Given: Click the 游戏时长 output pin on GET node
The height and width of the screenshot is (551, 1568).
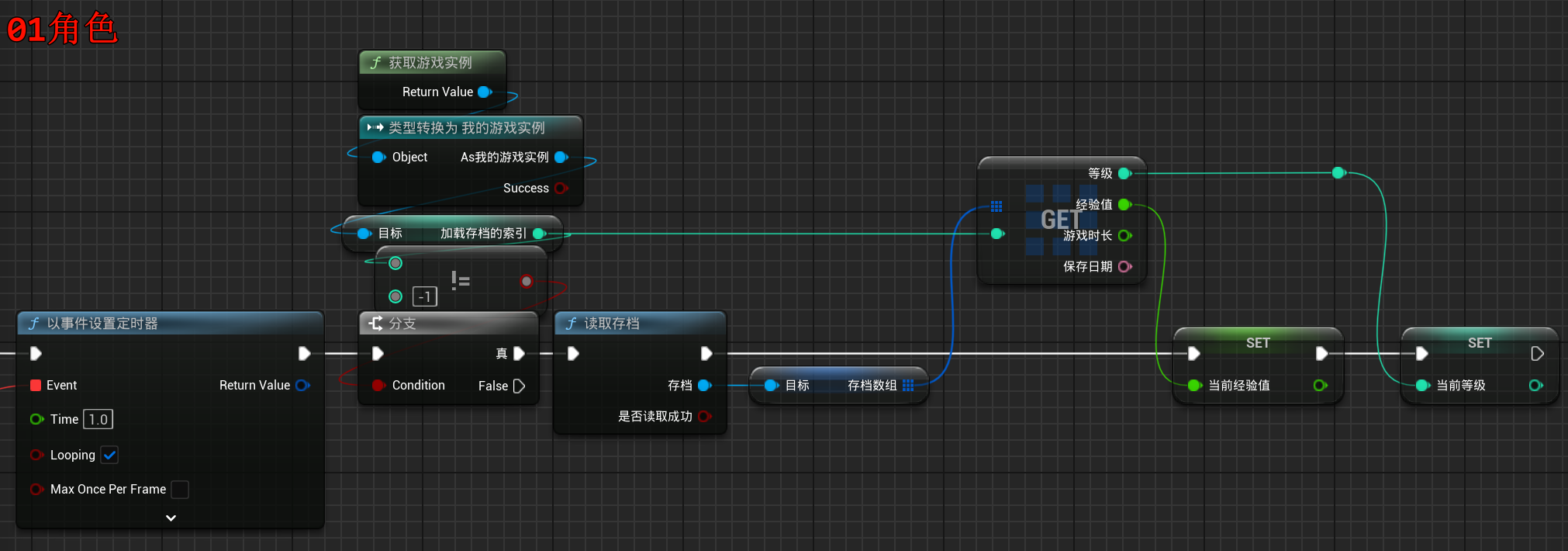Looking at the screenshot, I should tap(1124, 236).
